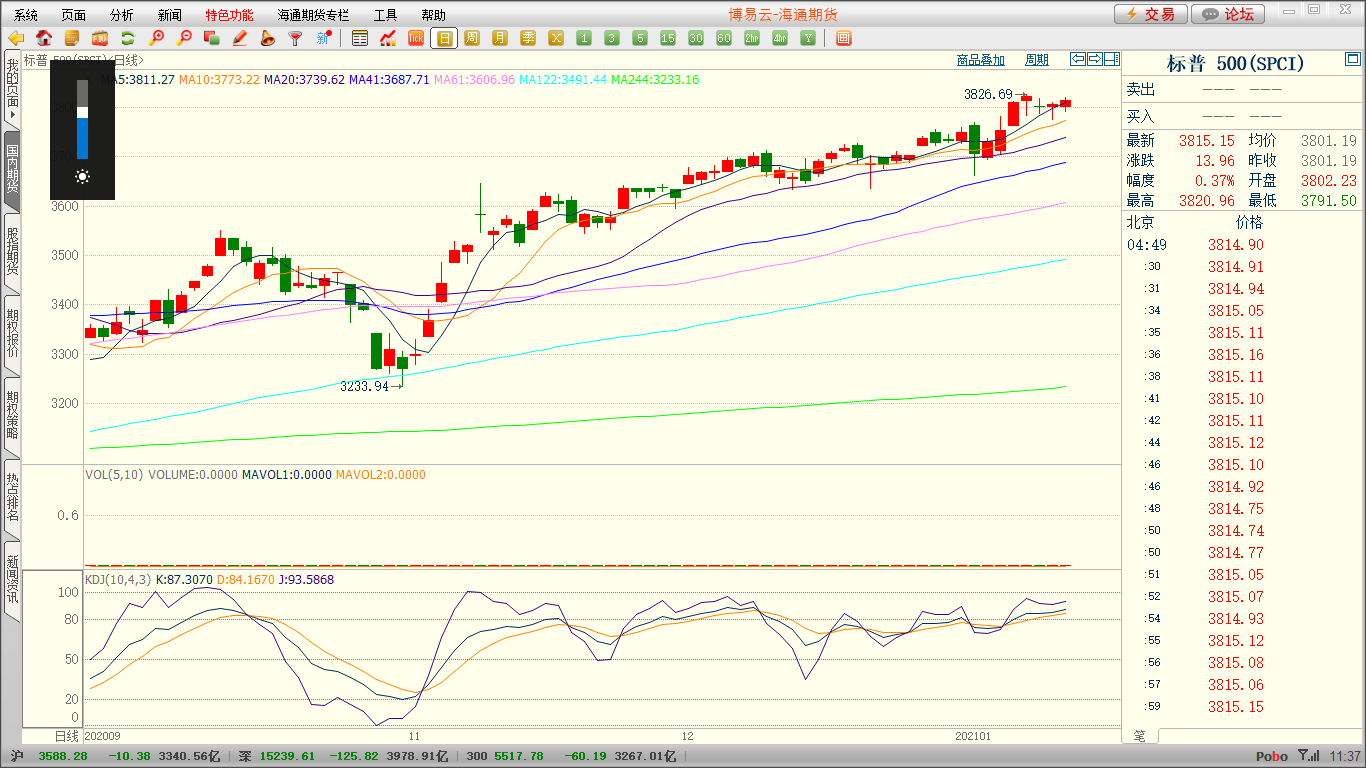Click the 新 news icon
This screenshot has height=768, width=1366.
323,39
